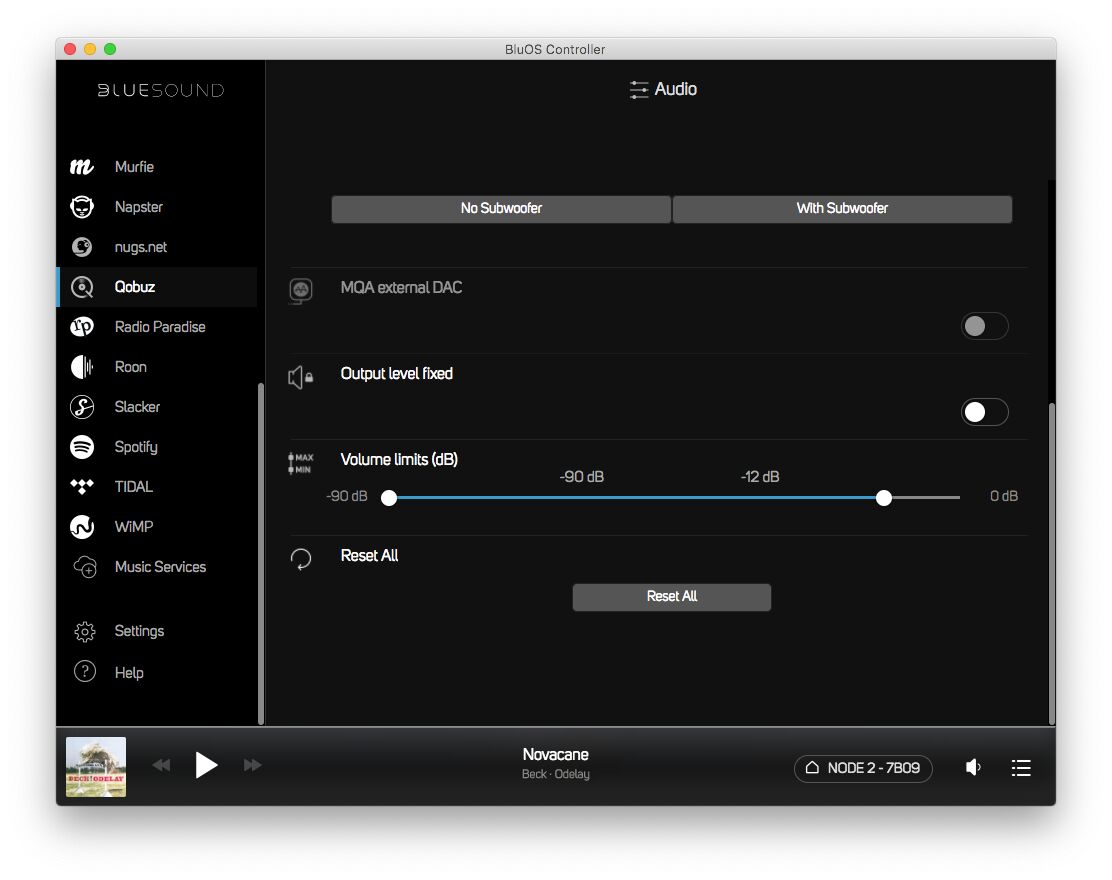Choose the With Subwoofer option
This screenshot has width=1112, height=880.
click(842, 208)
